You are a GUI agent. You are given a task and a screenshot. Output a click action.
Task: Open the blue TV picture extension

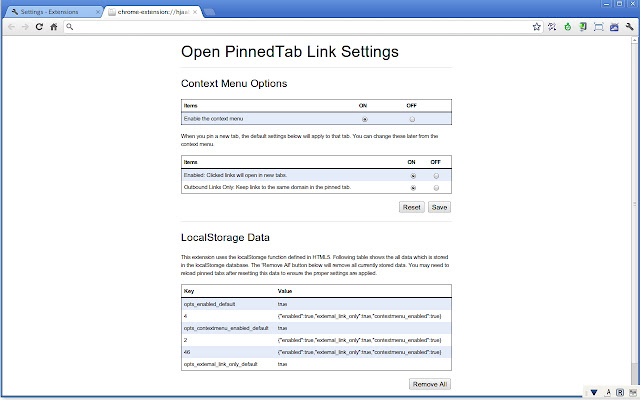tap(614, 27)
